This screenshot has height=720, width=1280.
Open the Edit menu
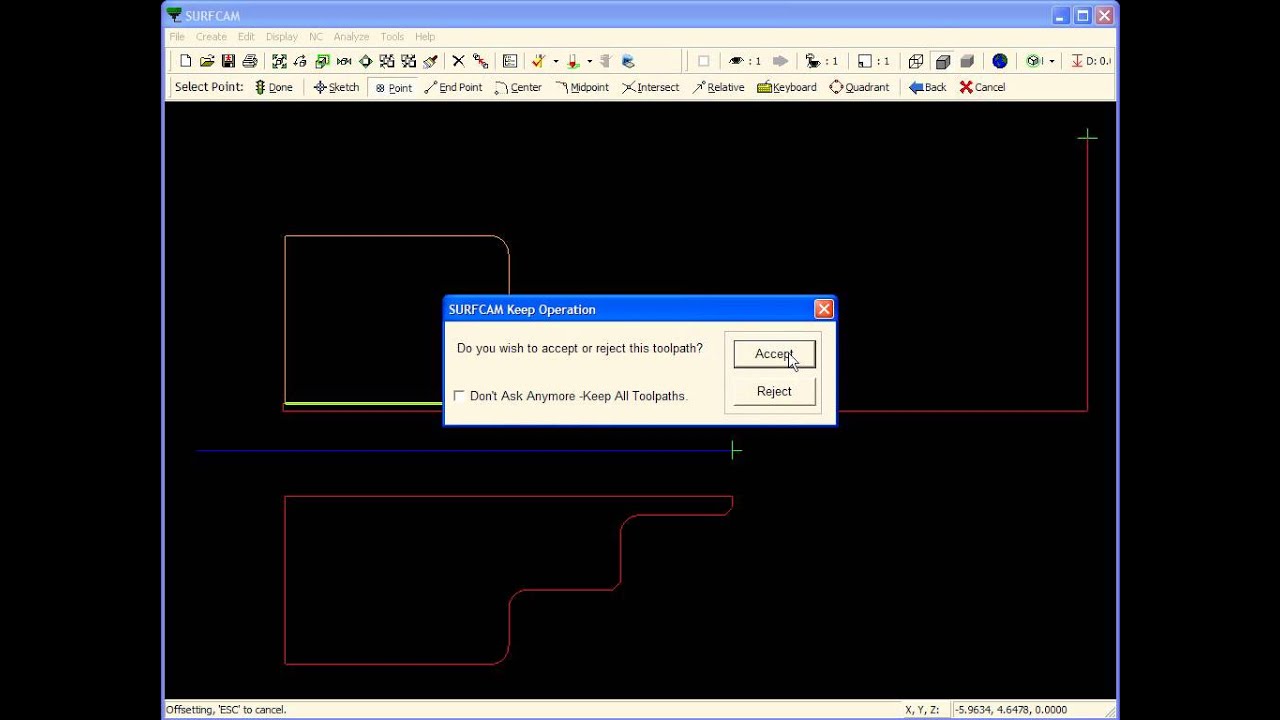[246, 37]
